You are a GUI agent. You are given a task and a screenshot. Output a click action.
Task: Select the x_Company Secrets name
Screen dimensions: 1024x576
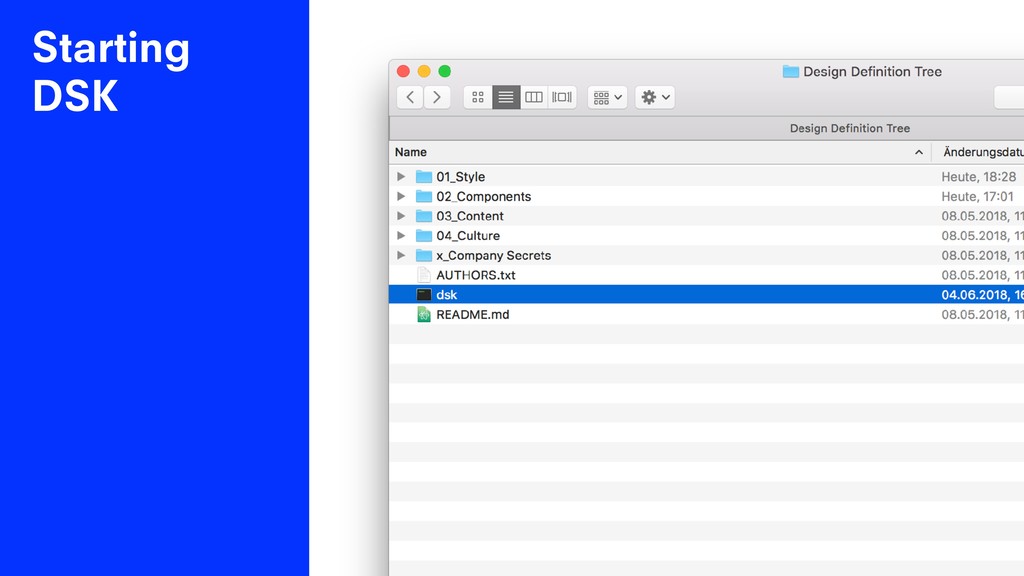pyautogui.click(x=493, y=255)
